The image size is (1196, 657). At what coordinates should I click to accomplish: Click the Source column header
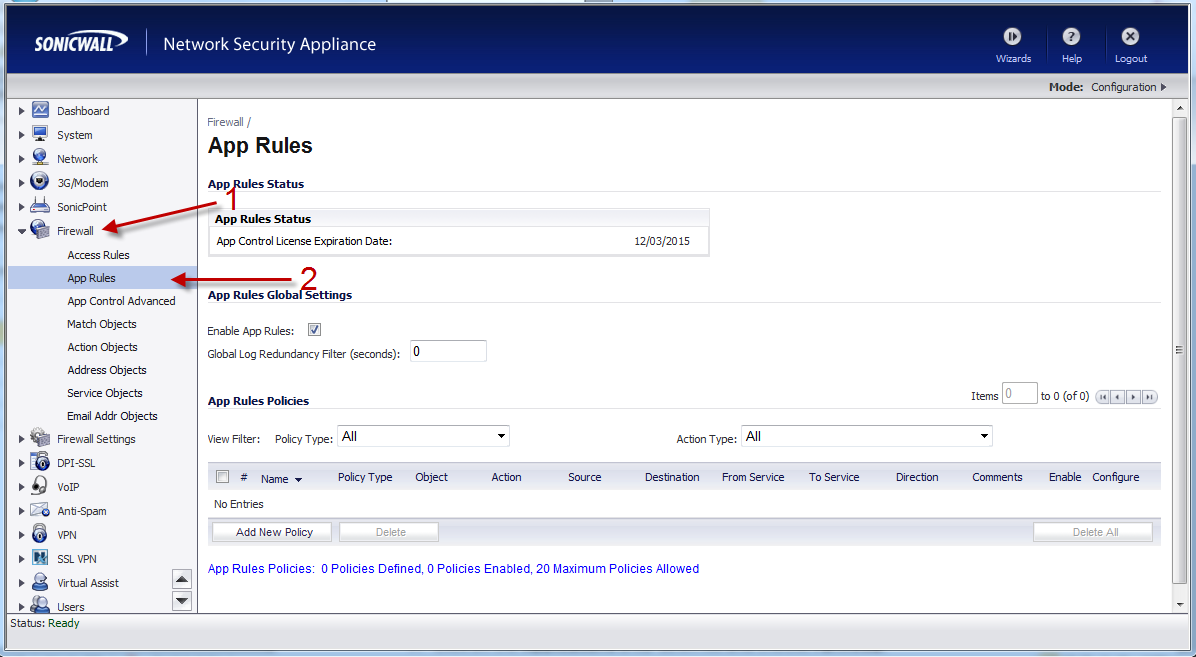pos(585,477)
